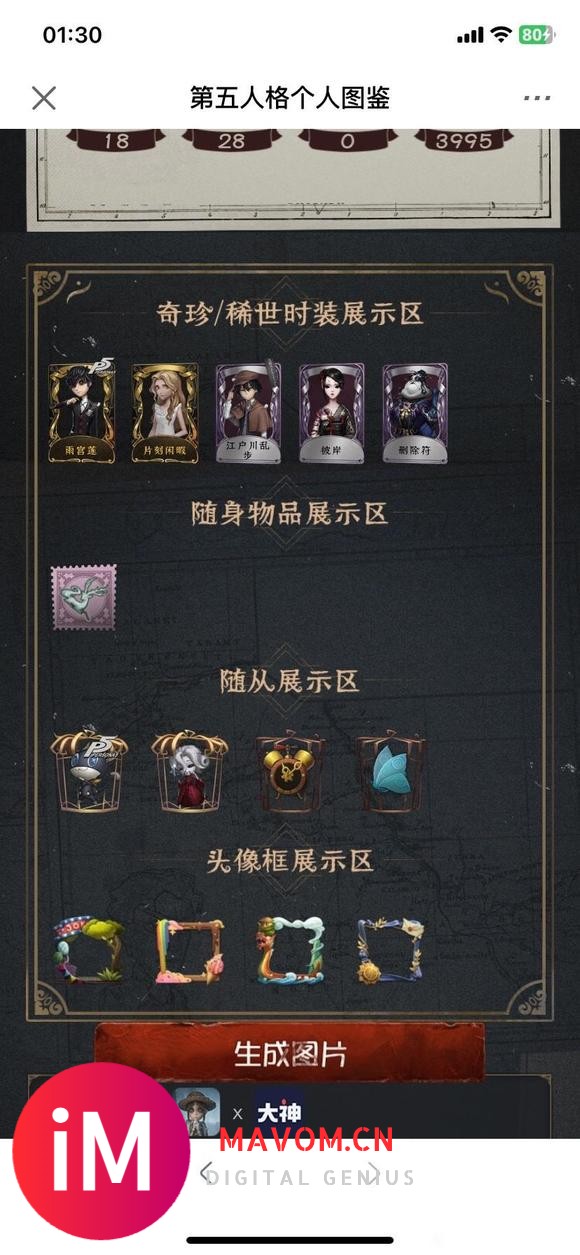
Task: Open the three-dots more menu
Action: click(537, 98)
